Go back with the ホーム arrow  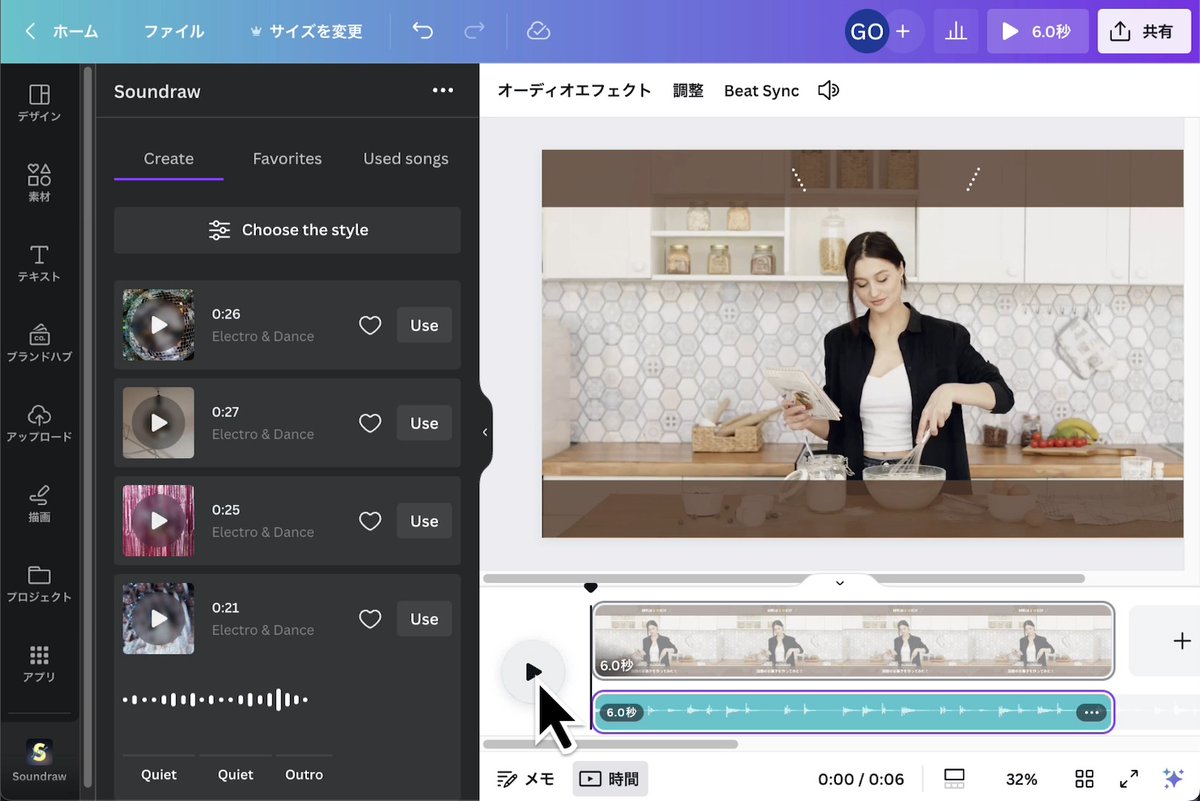click(x=61, y=31)
